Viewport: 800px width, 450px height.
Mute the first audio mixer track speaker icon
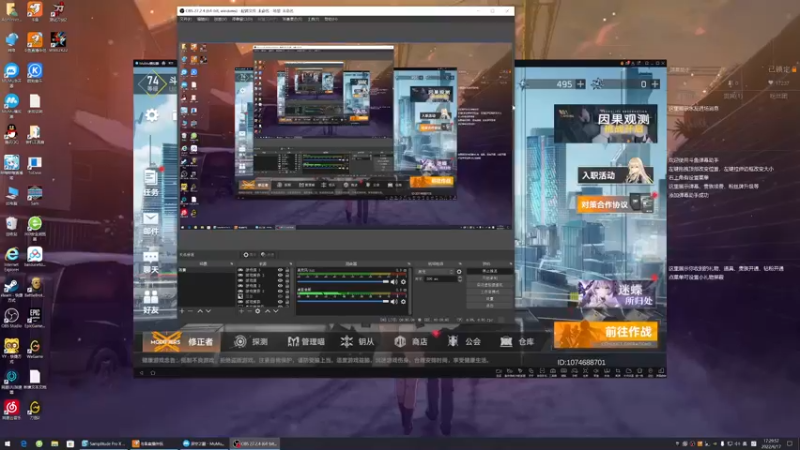394,282
